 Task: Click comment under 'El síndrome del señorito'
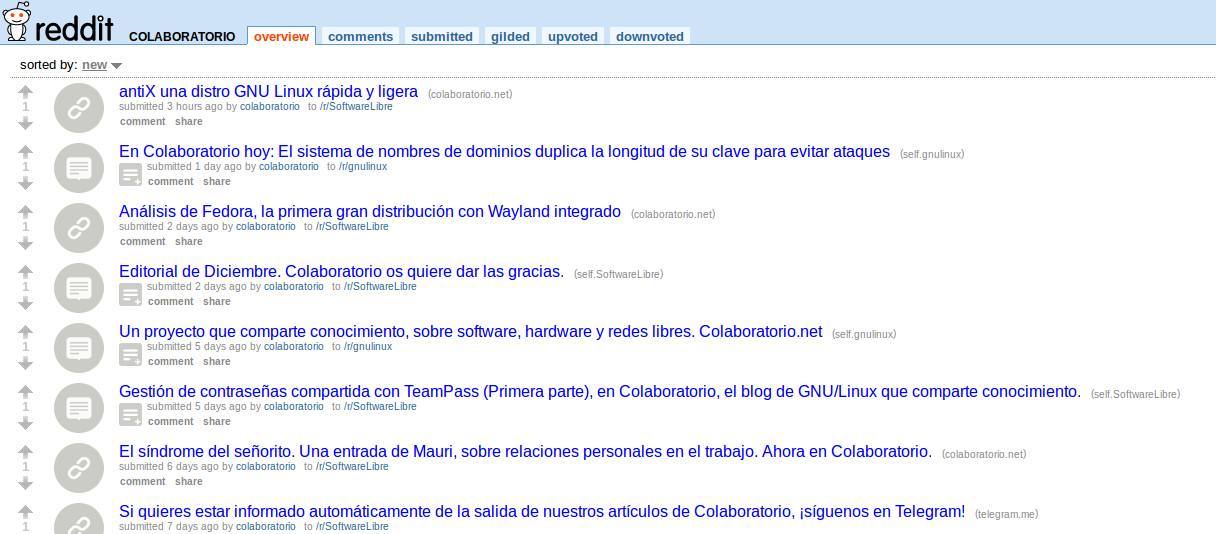(143, 481)
